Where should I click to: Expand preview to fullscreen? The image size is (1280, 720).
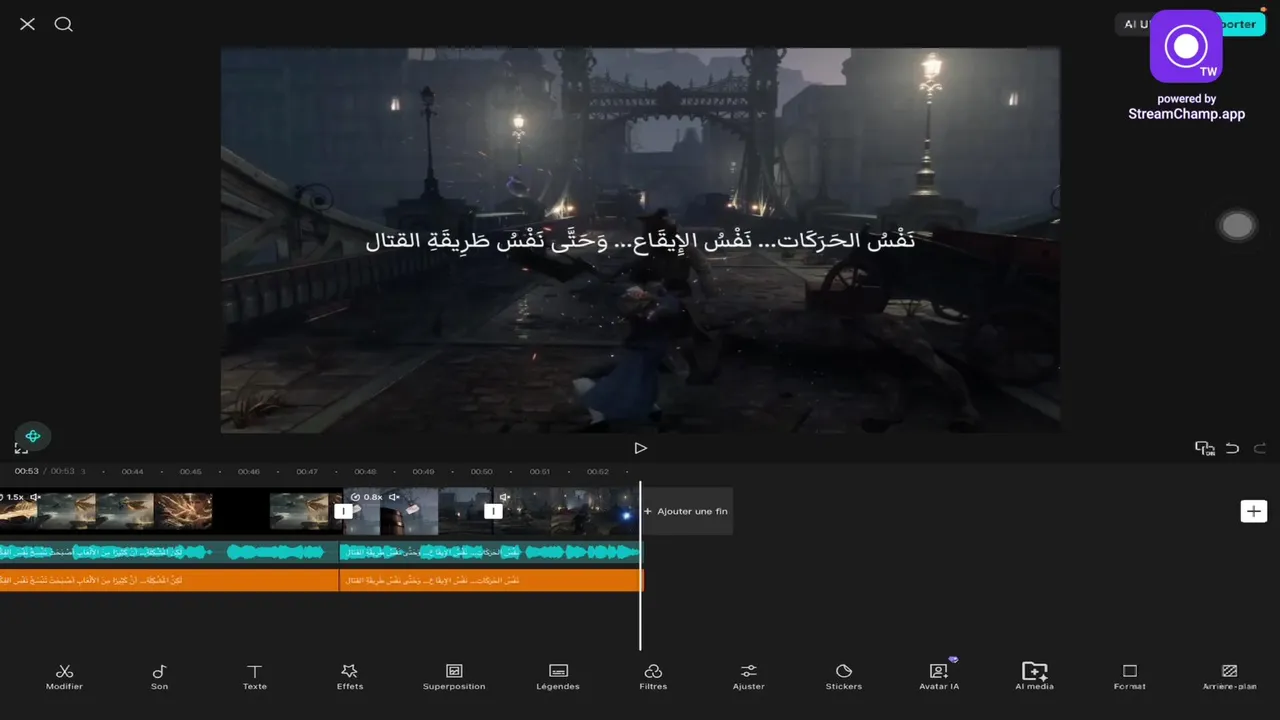[21, 449]
